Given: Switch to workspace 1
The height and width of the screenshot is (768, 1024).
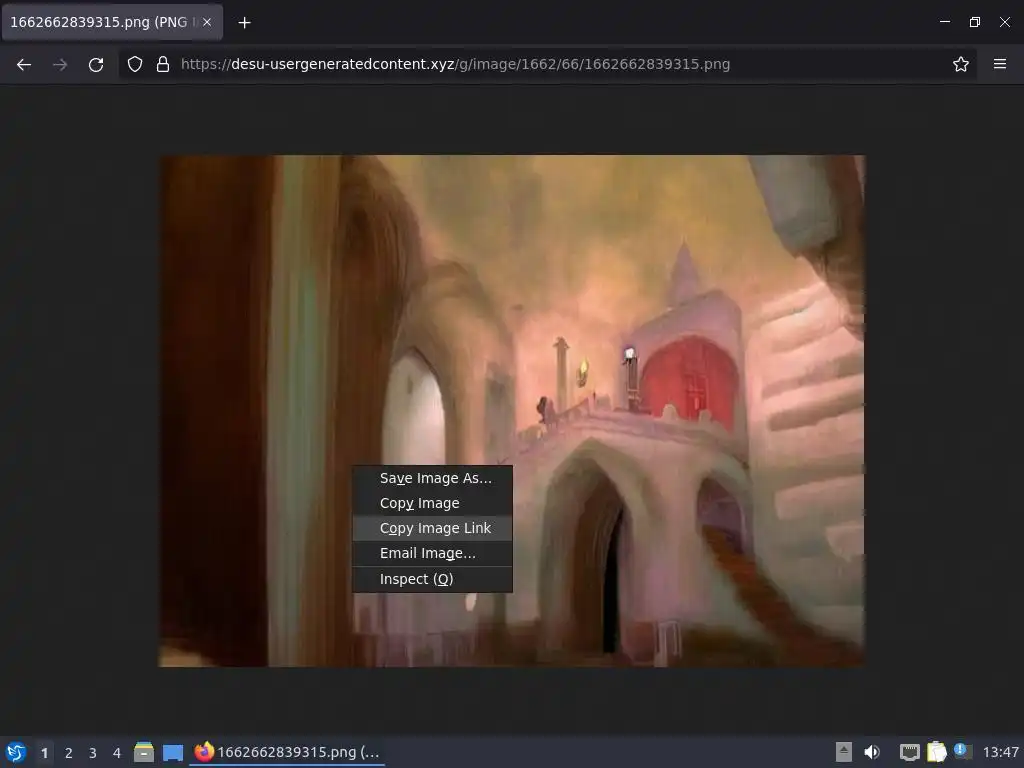Looking at the screenshot, I should click(44, 753).
